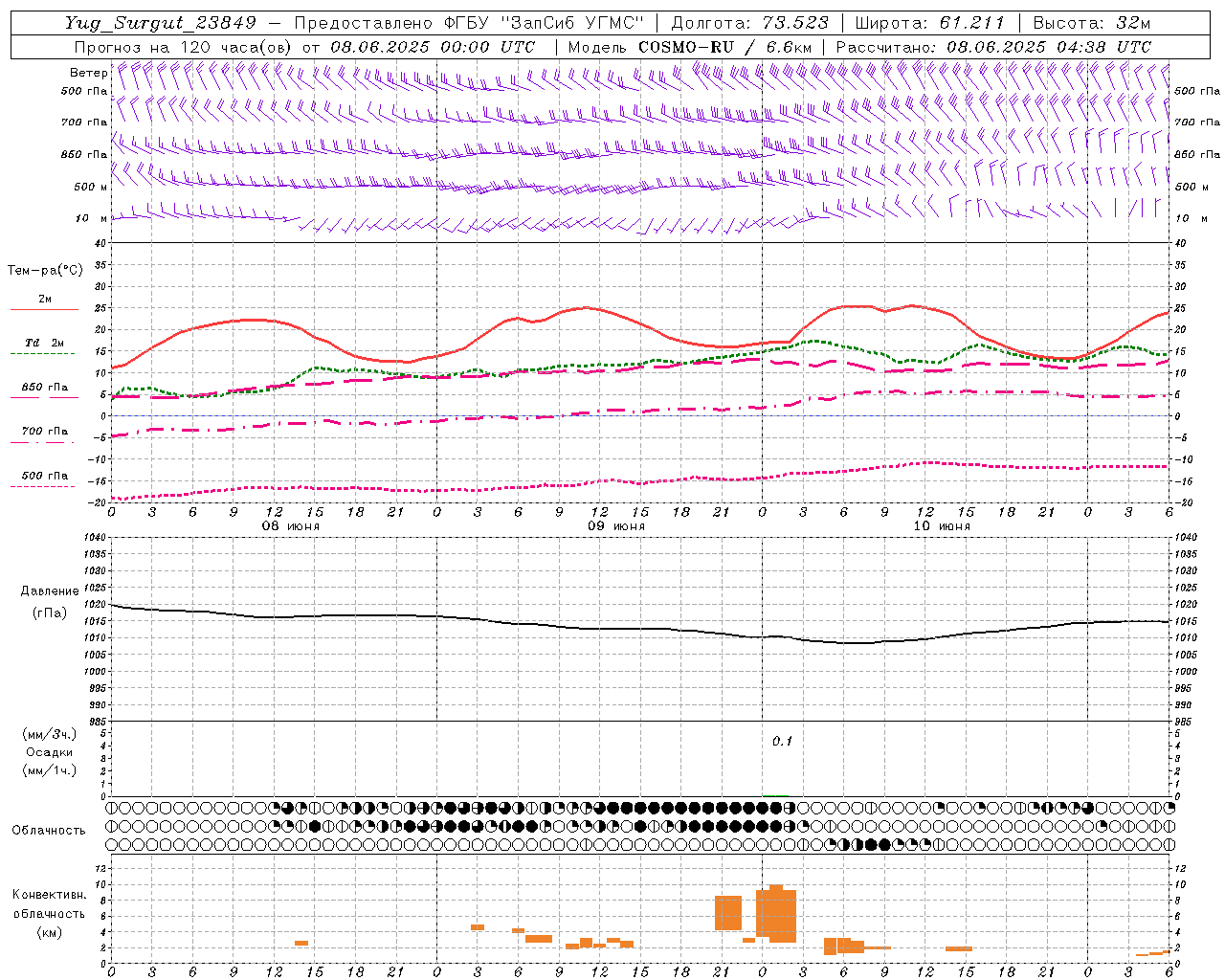The height and width of the screenshot is (980, 1225).
Task: Click the Долгота: 73.523 header field
Action: point(750,23)
